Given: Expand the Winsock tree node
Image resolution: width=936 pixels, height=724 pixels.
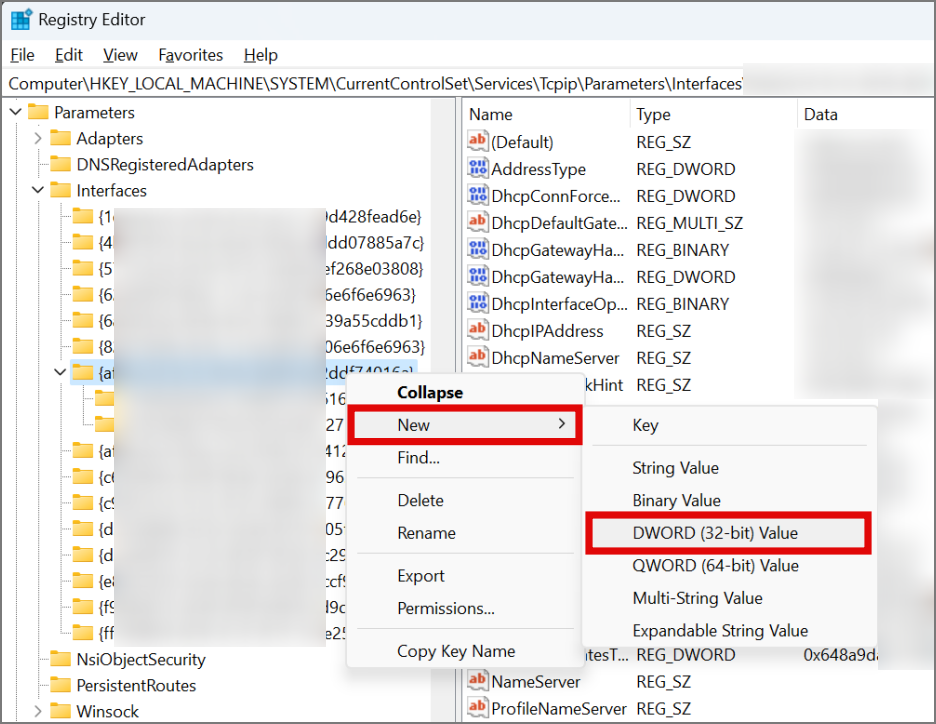Looking at the screenshot, I should 38,711.
